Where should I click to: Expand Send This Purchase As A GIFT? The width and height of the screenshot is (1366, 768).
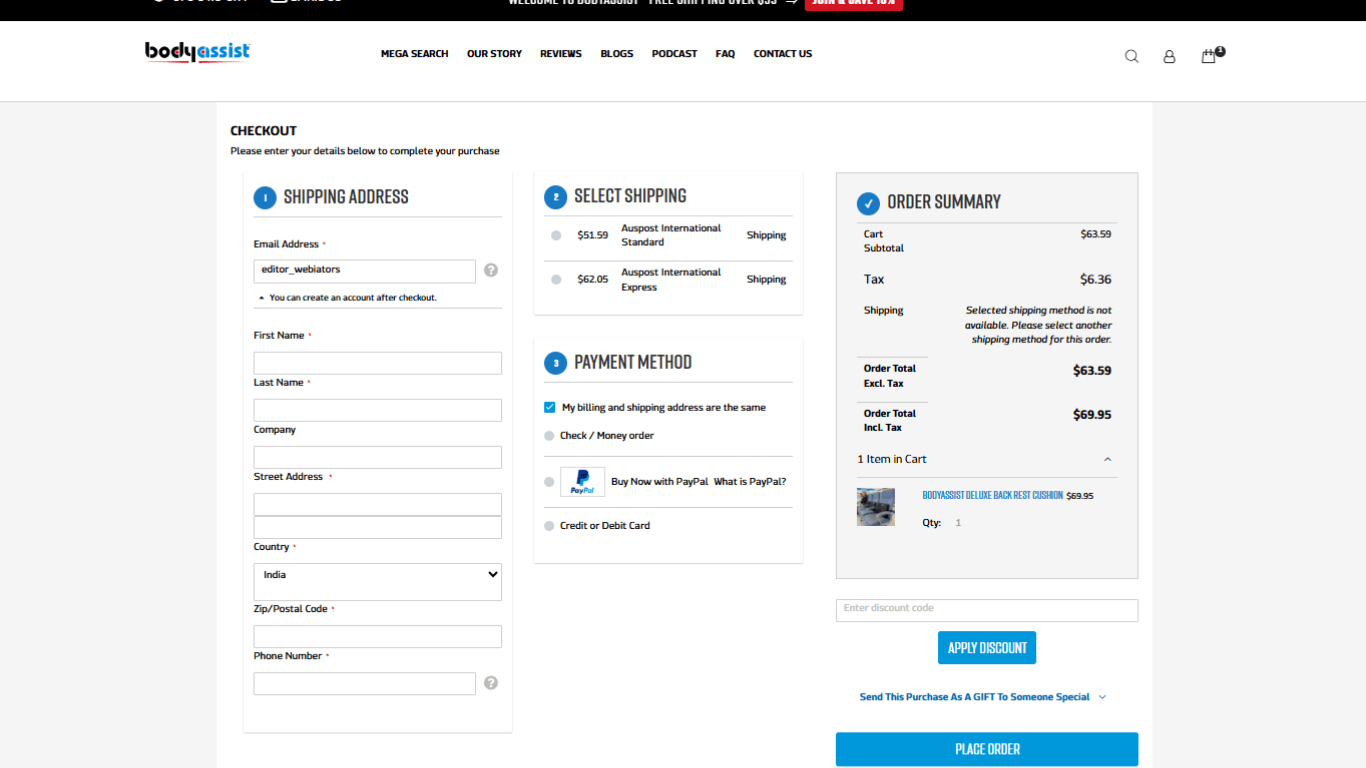[983, 697]
